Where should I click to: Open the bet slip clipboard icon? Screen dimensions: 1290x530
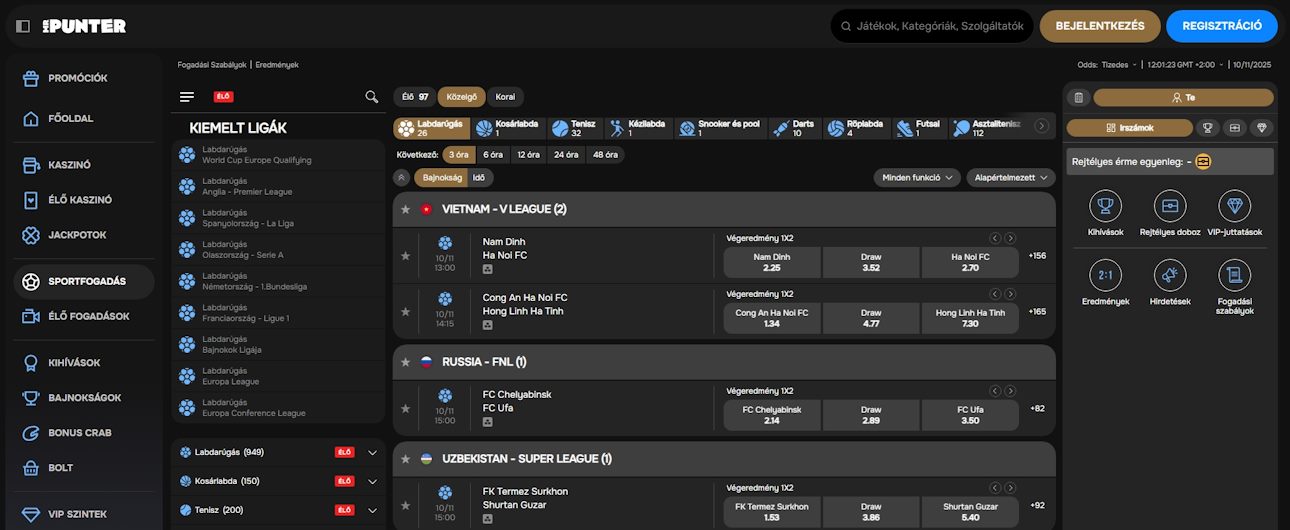pyautogui.click(x=1078, y=98)
